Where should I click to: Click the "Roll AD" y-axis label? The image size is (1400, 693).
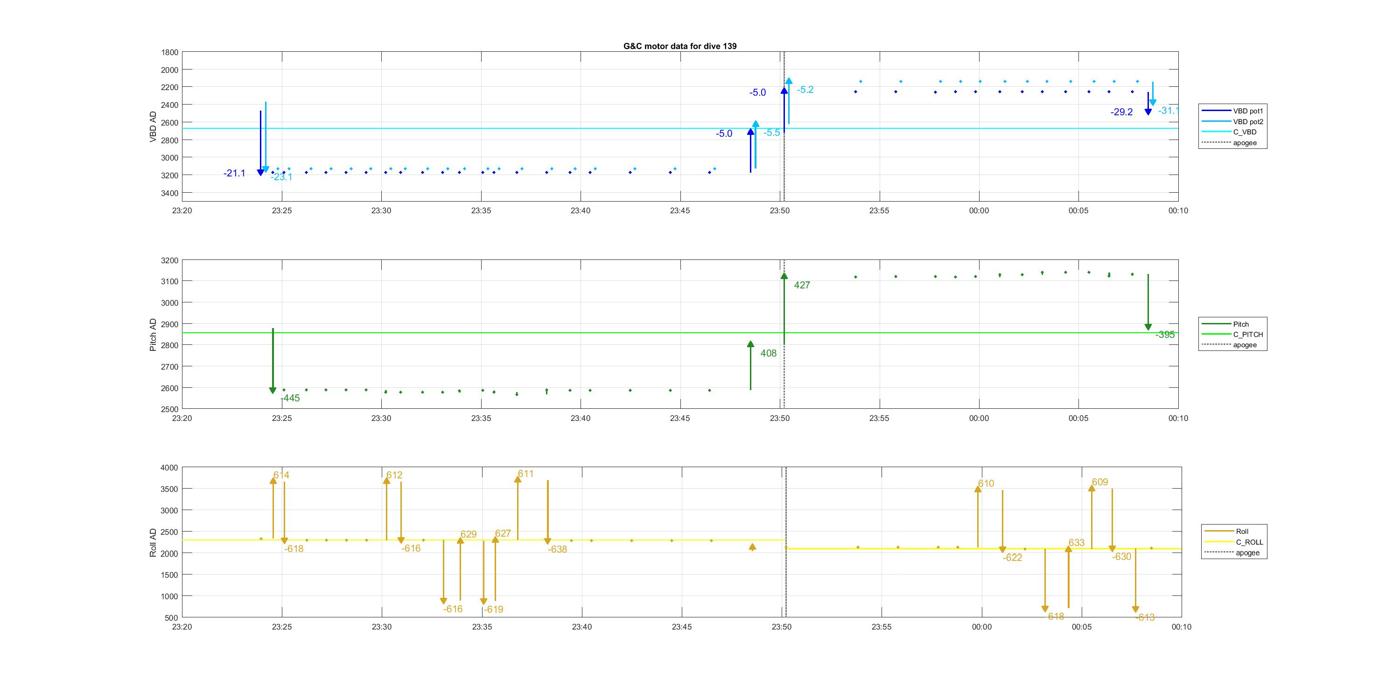pos(154,542)
